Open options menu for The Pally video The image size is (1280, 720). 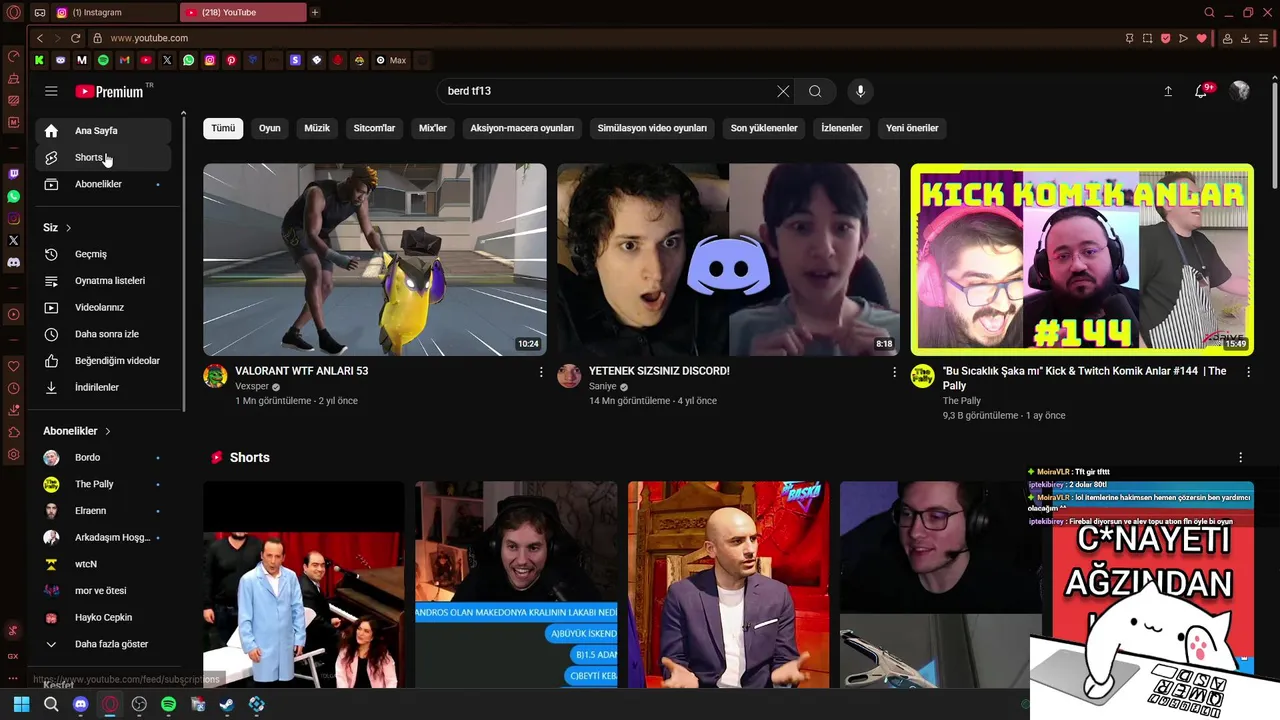(x=1248, y=372)
